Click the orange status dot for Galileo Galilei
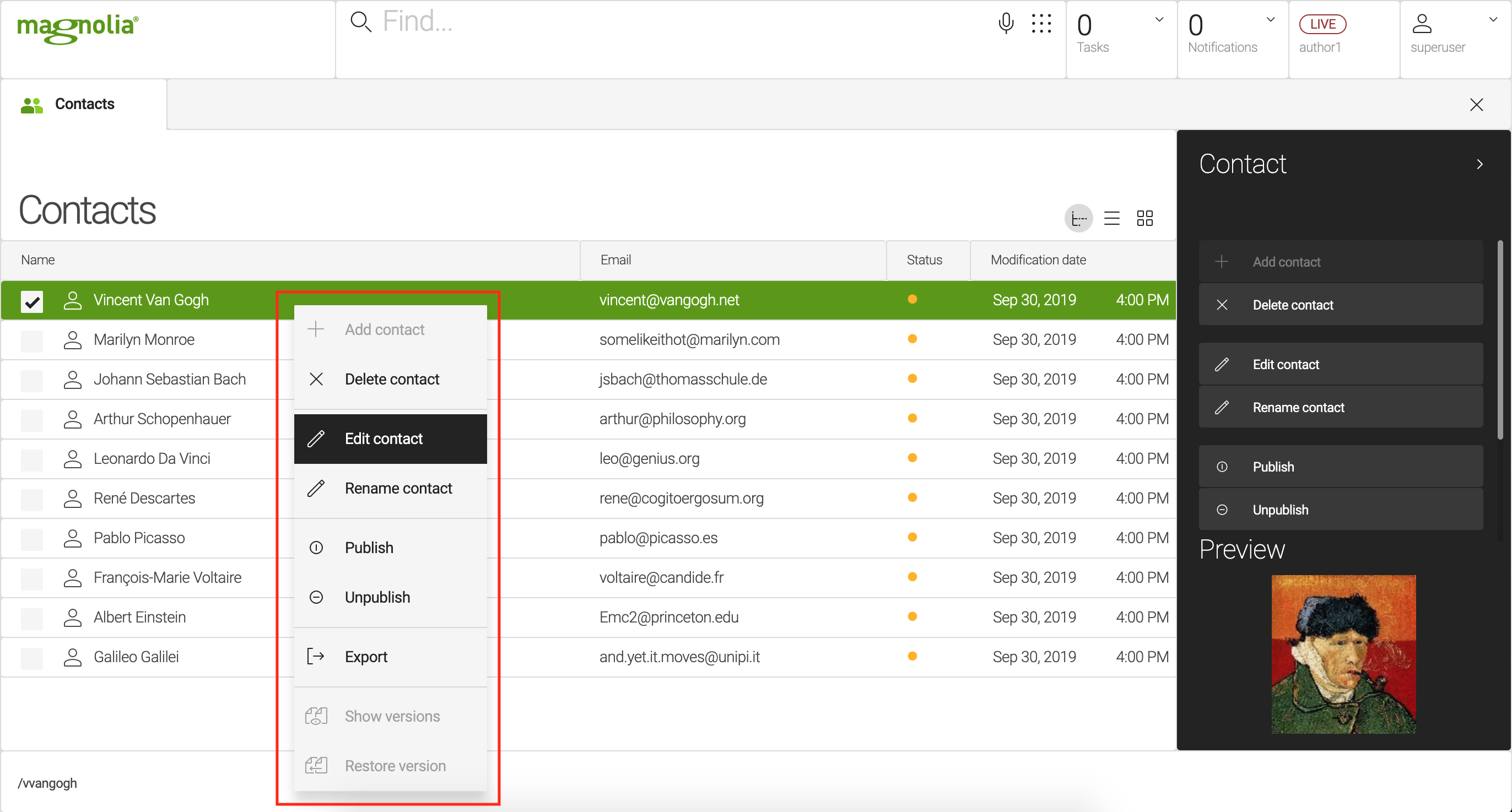The image size is (1512, 812). 912,657
